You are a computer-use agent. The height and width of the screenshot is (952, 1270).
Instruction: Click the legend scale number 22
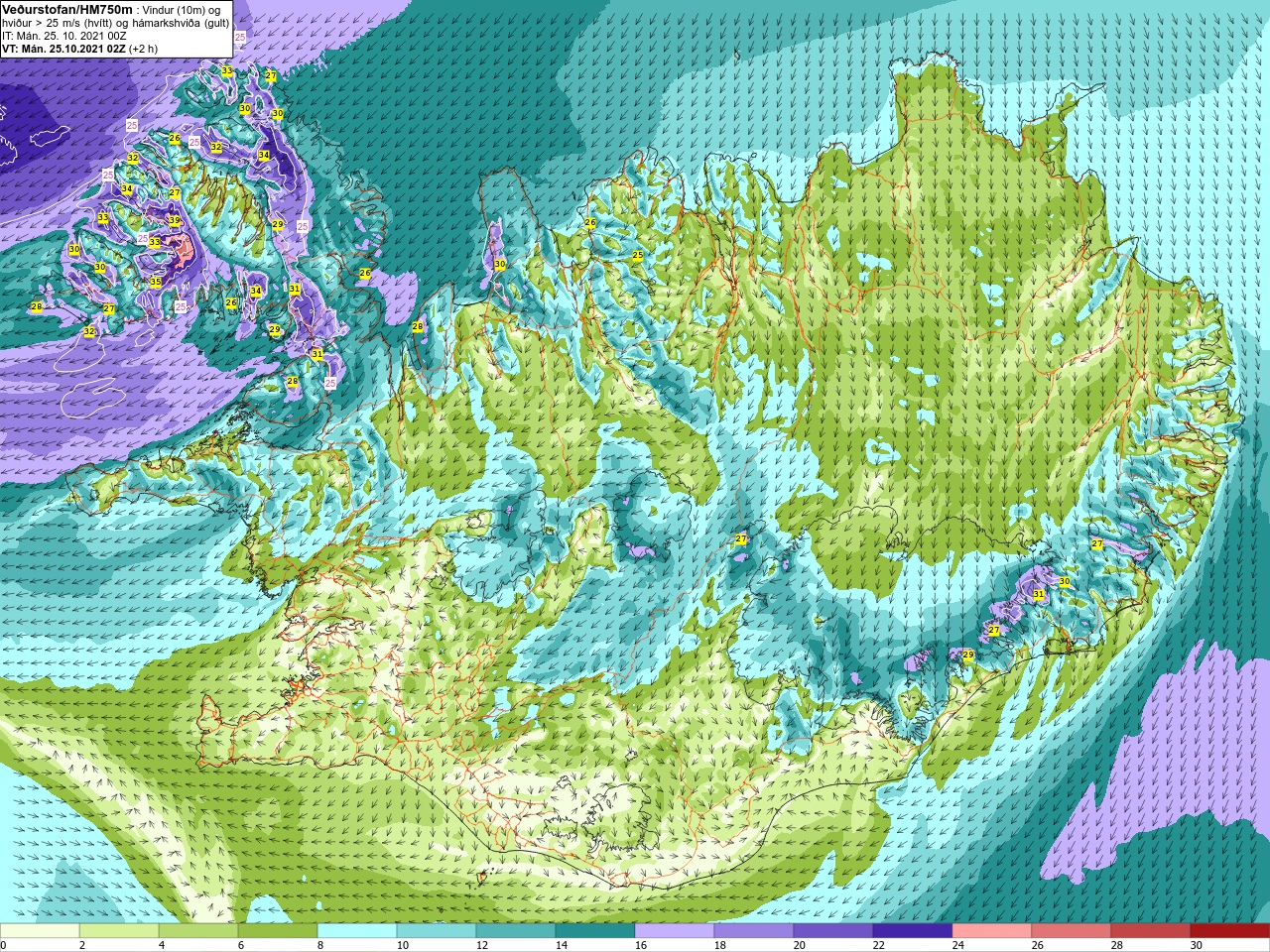click(x=879, y=945)
